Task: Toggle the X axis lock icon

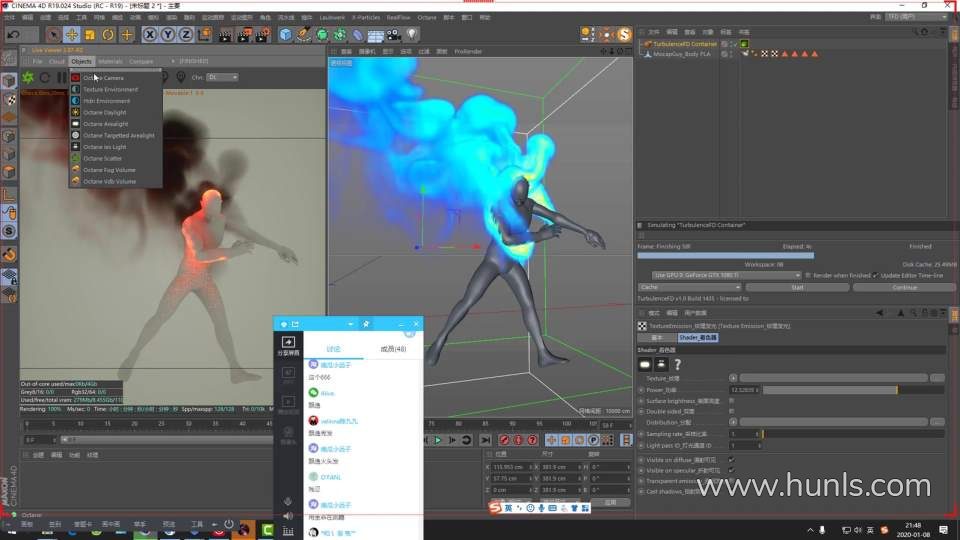Action: click(150, 35)
